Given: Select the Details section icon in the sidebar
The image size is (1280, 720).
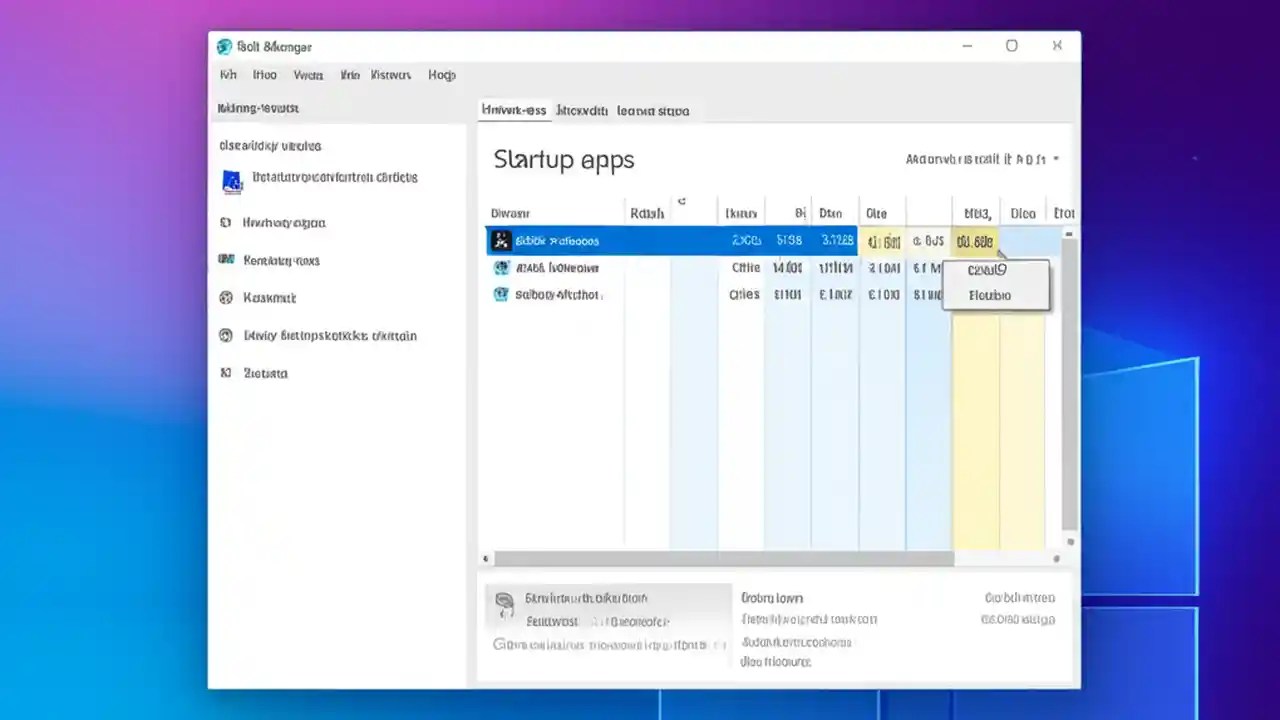Looking at the screenshot, I should 226,372.
